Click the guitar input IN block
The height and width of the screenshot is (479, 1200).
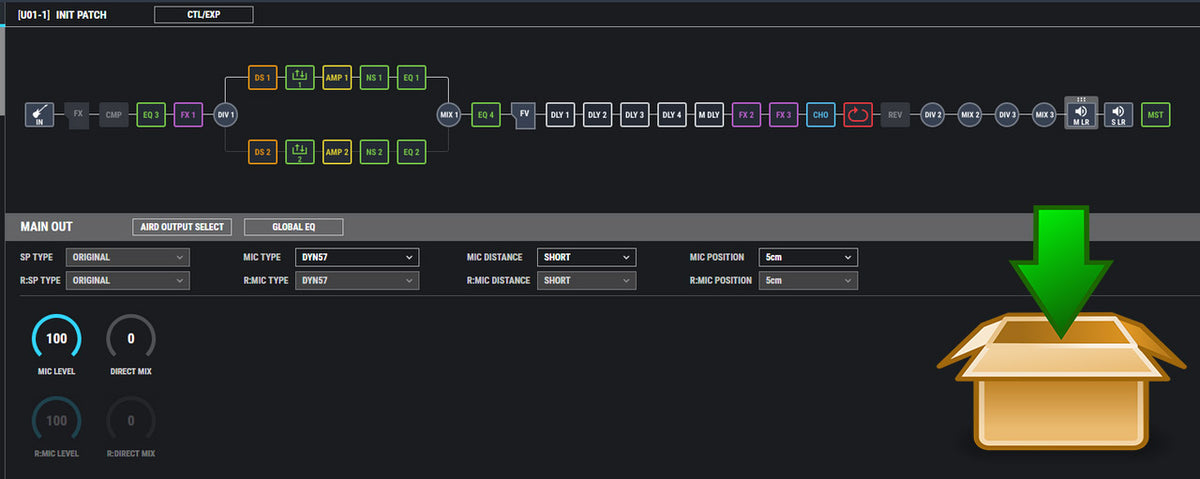tap(40, 115)
